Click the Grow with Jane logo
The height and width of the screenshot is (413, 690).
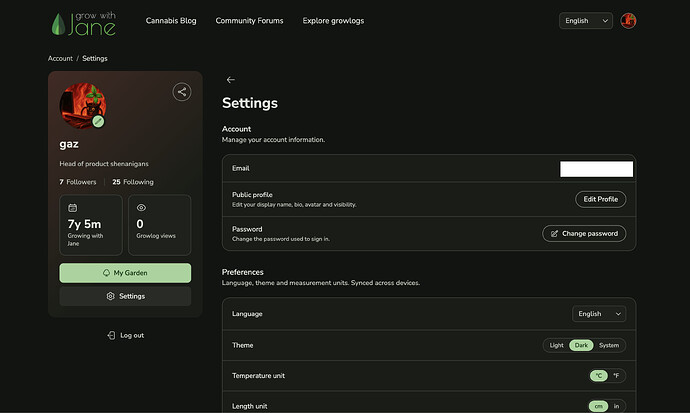[x=84, y=23]
